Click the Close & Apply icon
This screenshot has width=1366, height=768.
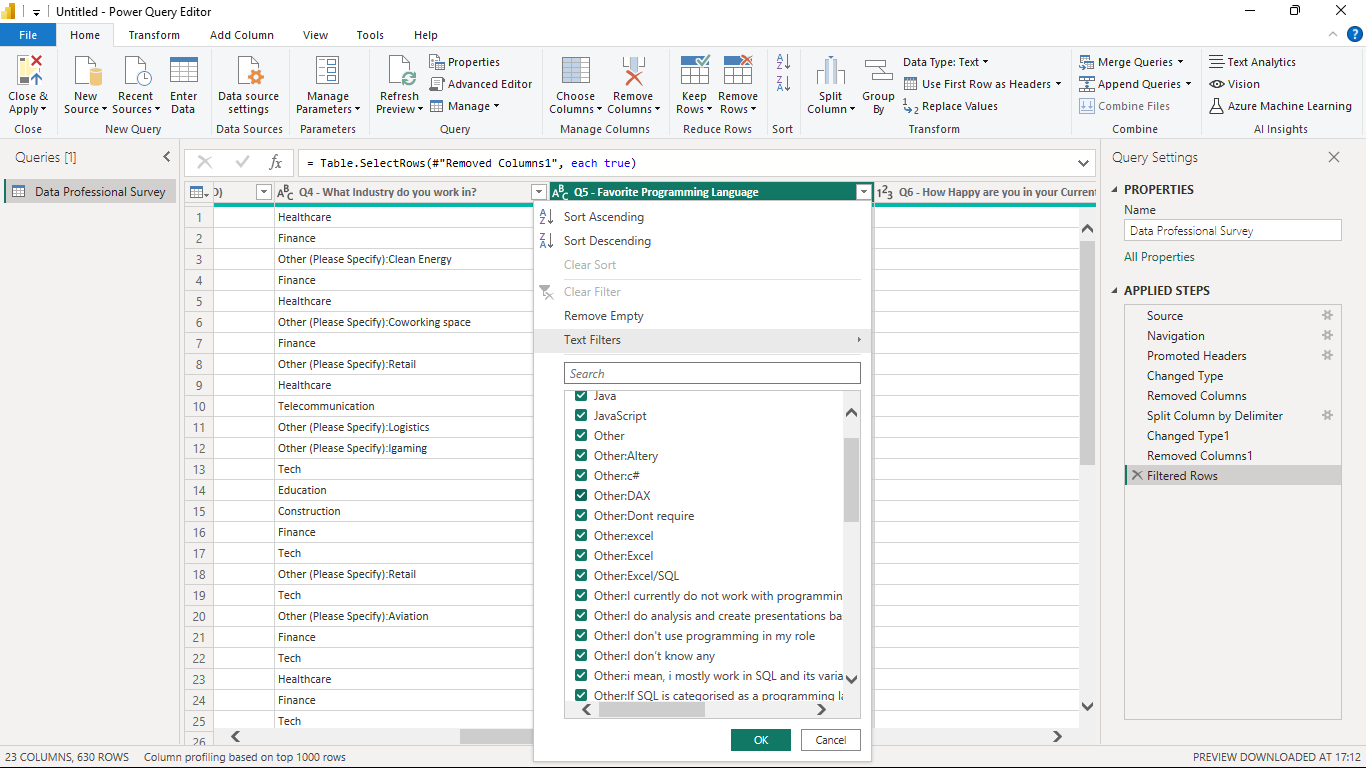(x=28, y=73)
